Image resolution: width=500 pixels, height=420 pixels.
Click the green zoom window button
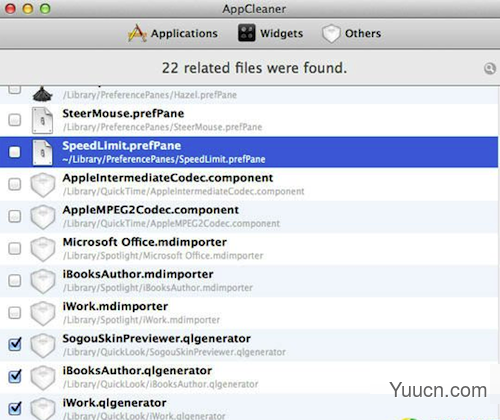[45, 8]
